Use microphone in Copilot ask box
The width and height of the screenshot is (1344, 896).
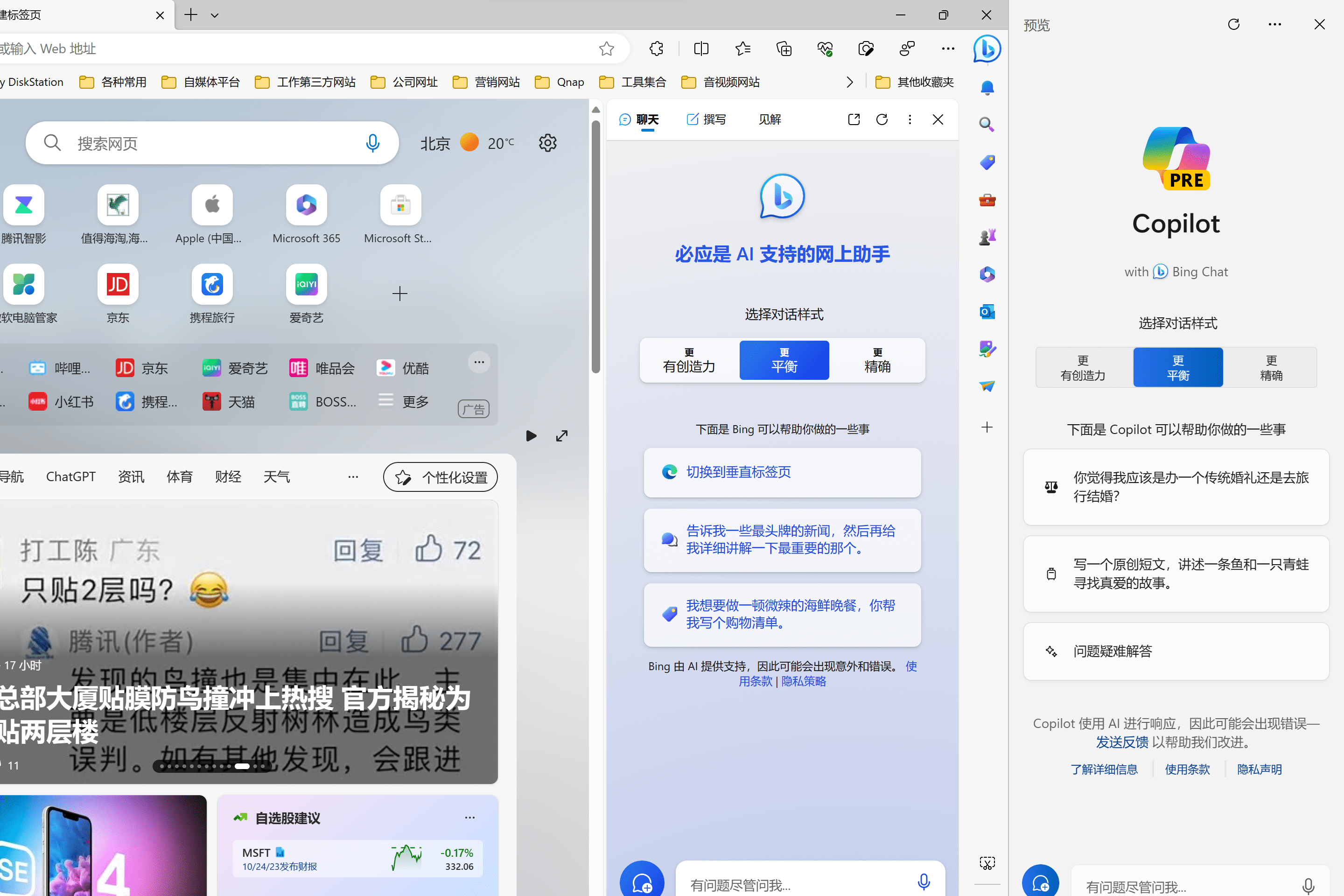1308,886
